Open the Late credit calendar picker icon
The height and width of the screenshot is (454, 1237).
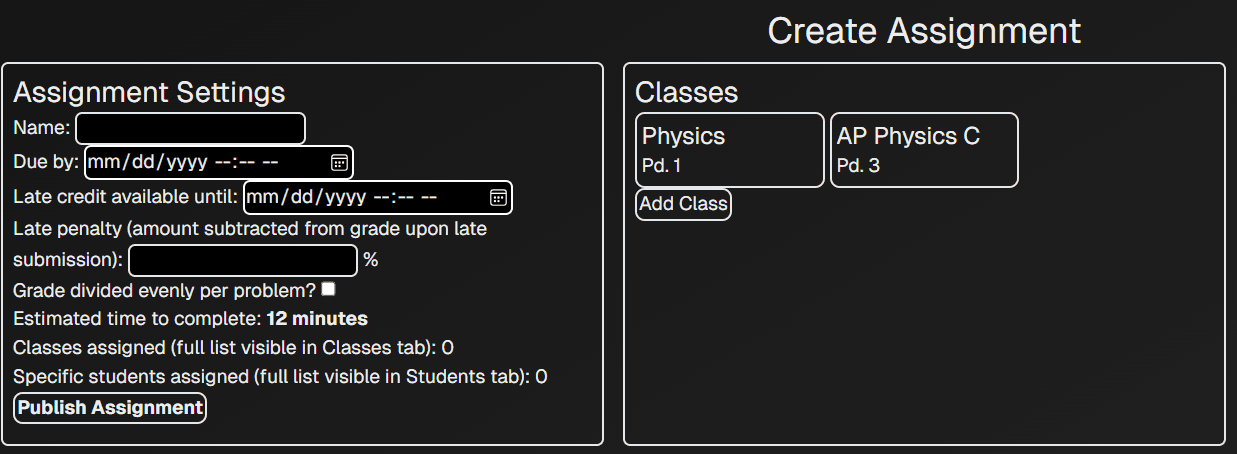click(498, 198)
